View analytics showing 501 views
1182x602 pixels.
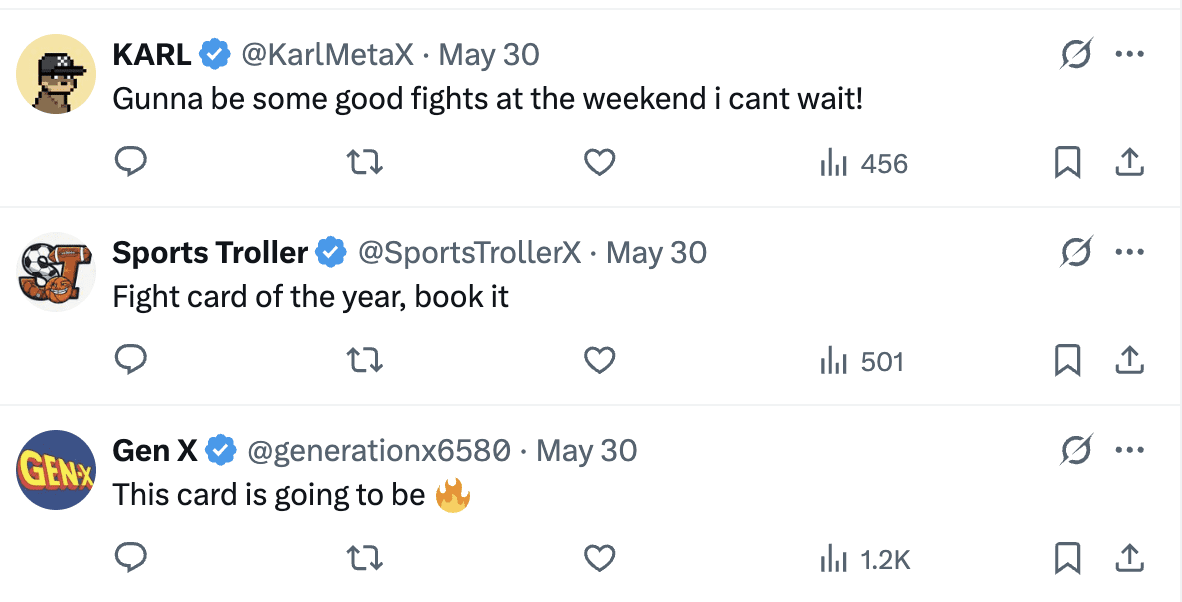[862, 360]
